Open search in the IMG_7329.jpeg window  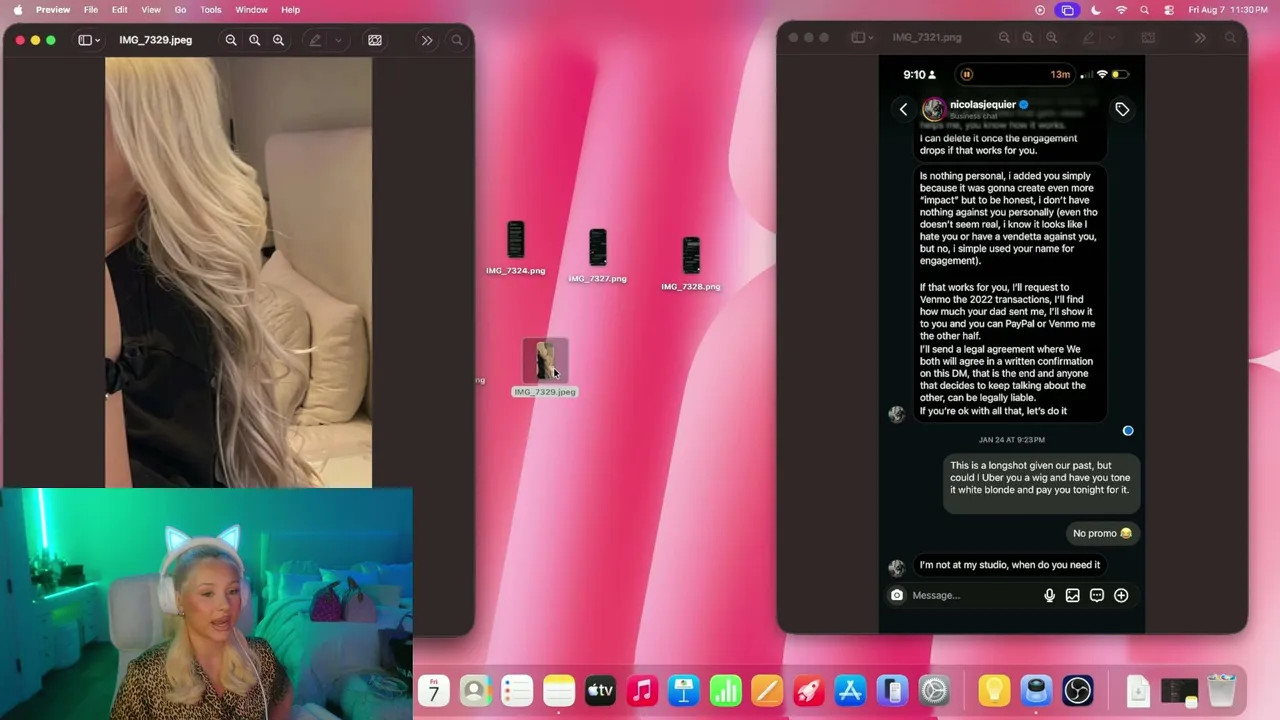(457, 40)
